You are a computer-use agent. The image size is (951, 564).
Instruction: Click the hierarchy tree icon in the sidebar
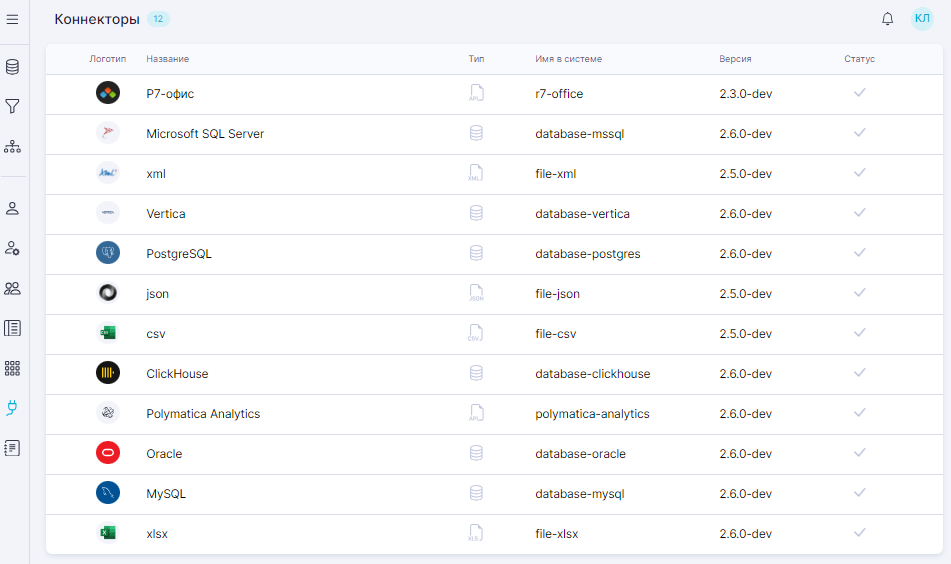pos(13,146)
